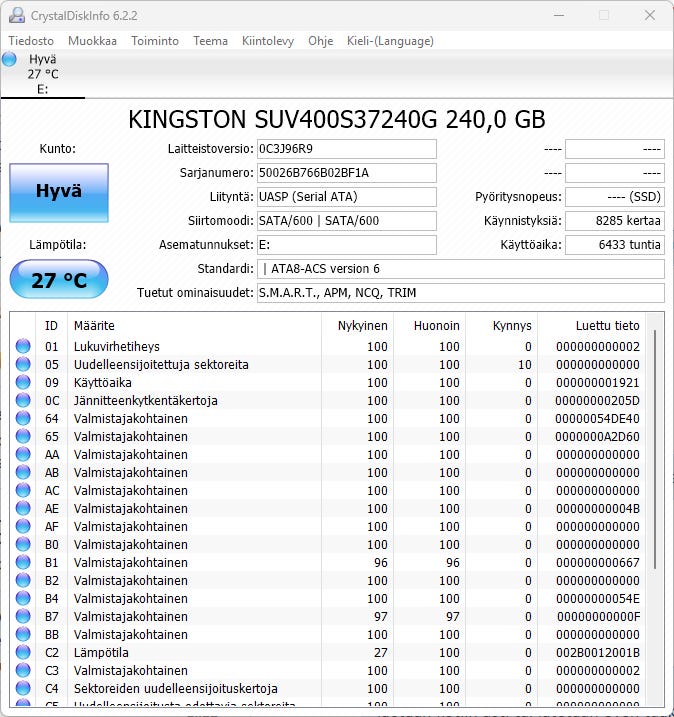
Task: Open the Teema menu
Action: tap(210, 41)
